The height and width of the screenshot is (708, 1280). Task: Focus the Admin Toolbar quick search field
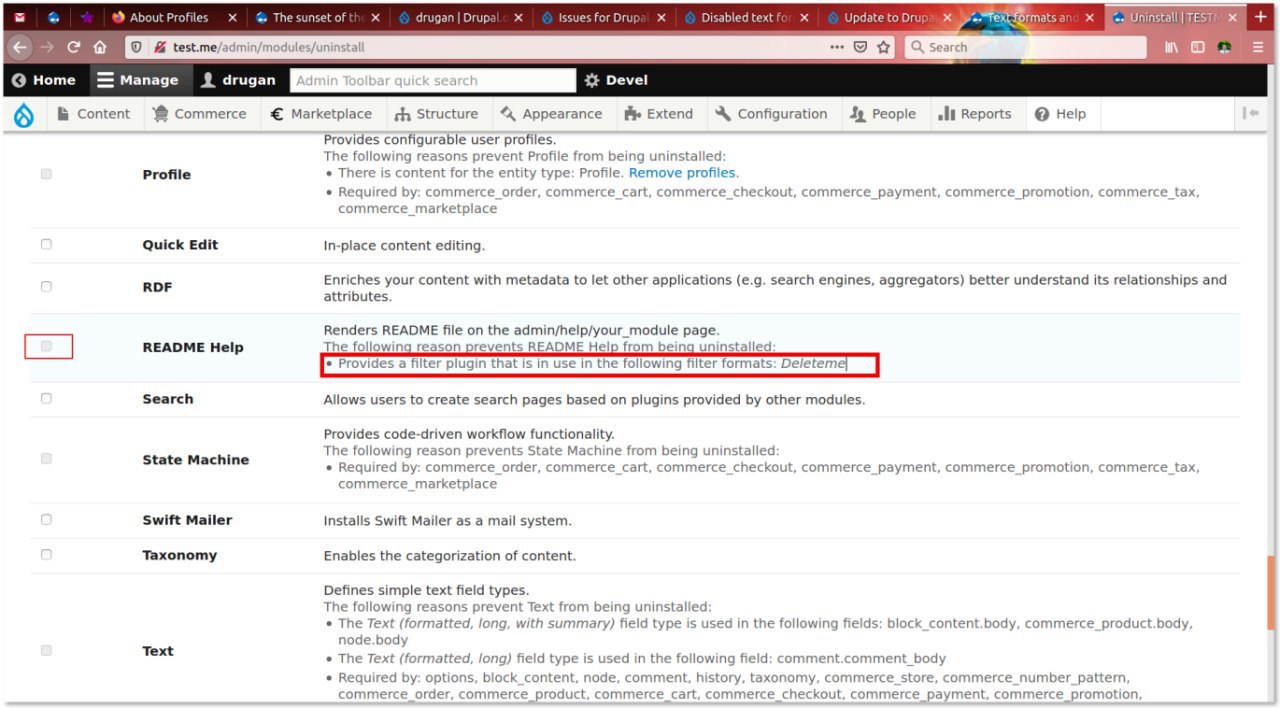pos(433,80)
